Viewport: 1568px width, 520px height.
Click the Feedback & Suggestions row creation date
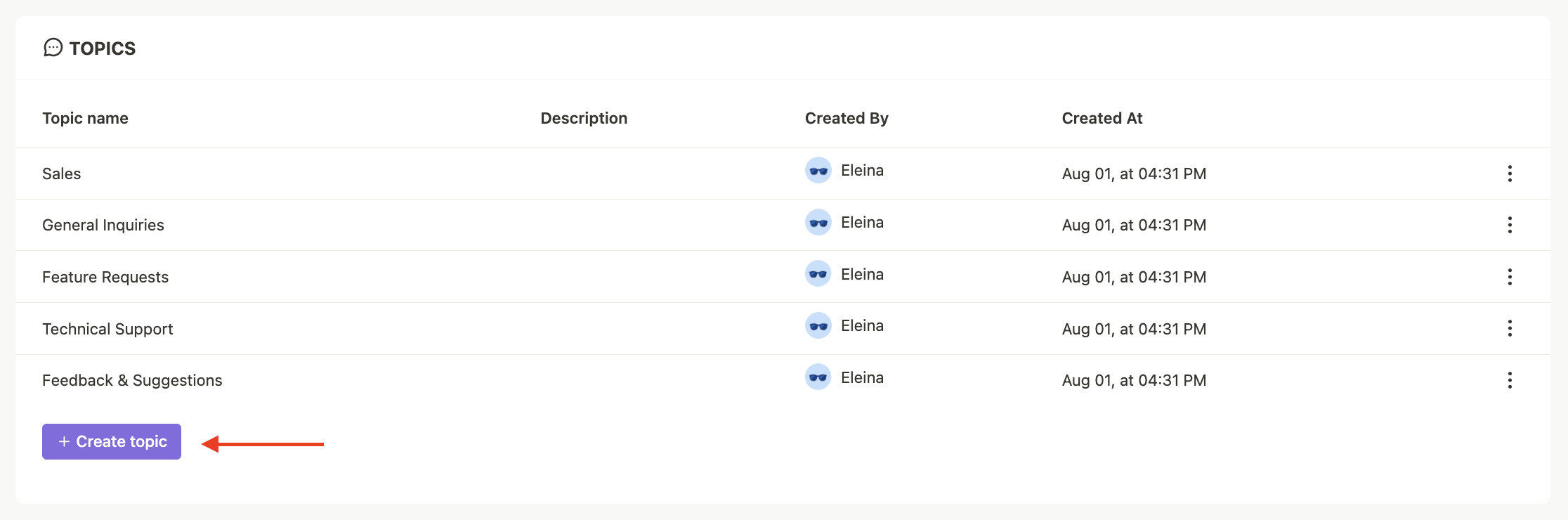[x=1134, y=380]
